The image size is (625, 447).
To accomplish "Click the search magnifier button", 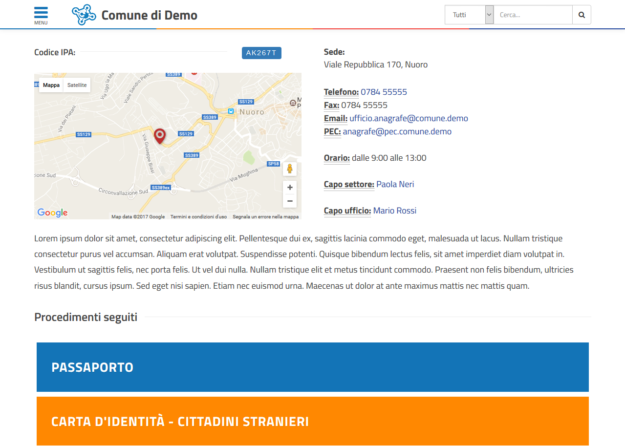I will tap(582, 15).
